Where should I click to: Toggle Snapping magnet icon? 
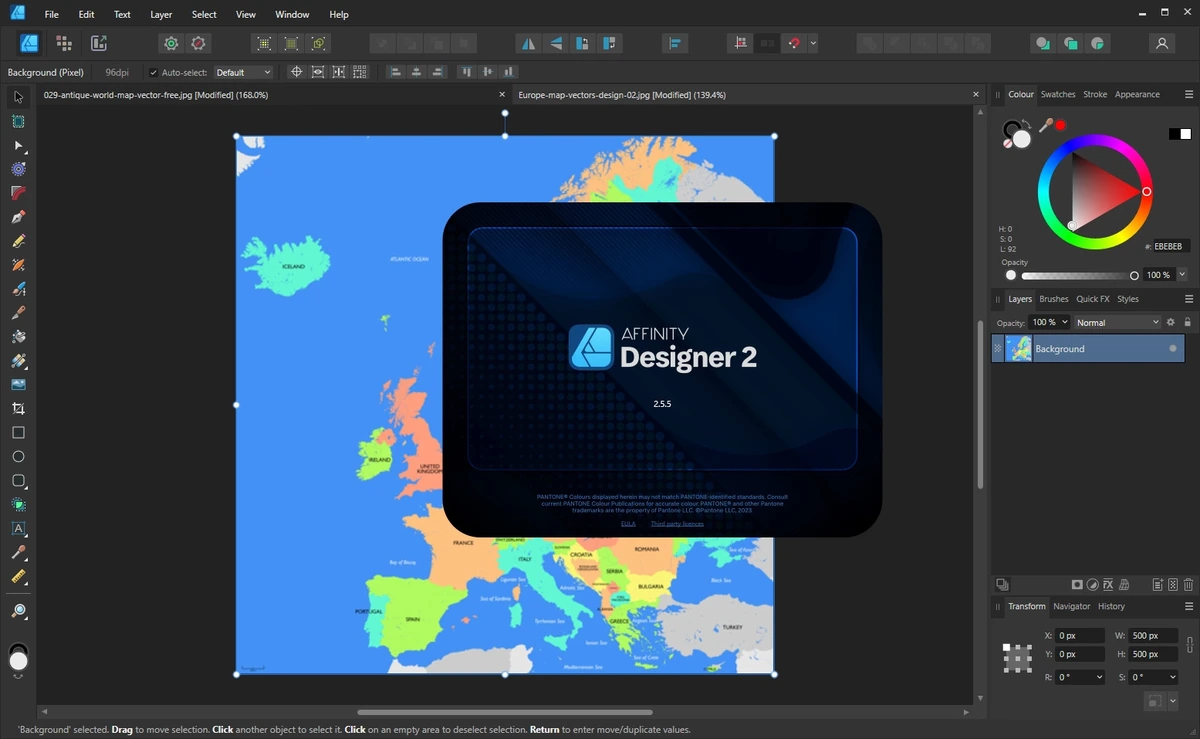click(x=795, y=43)
